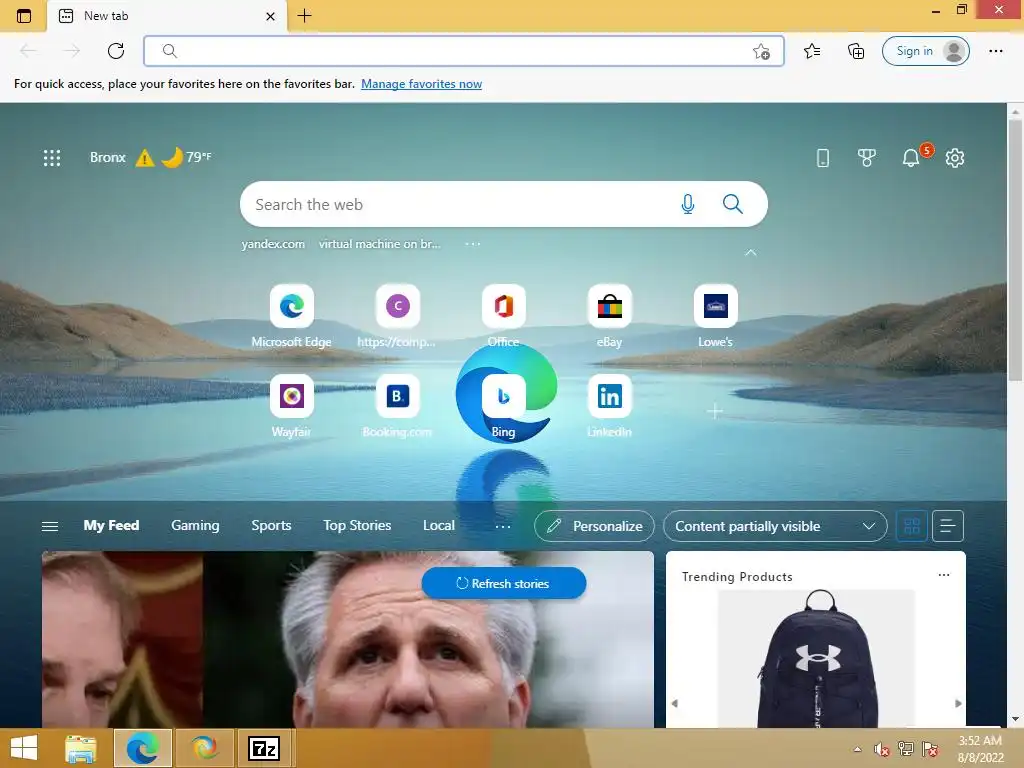Click the browser address bar
This screenshot has width=1024, height=768.
pos(464,51)
